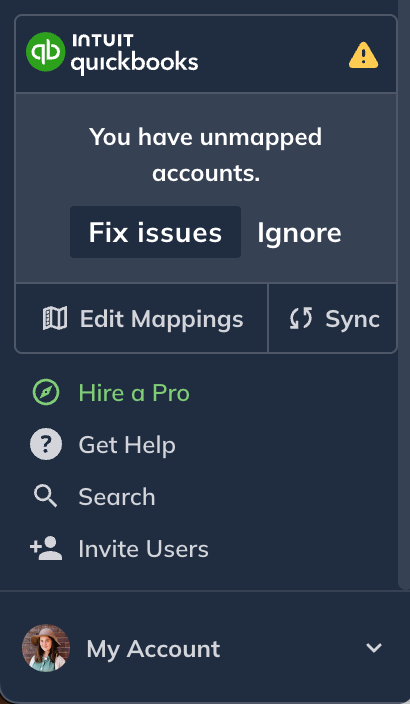Start a QuickBooks Sync
Image resolution: width=410 pixels, height=704 pixels.
(332, 318)
